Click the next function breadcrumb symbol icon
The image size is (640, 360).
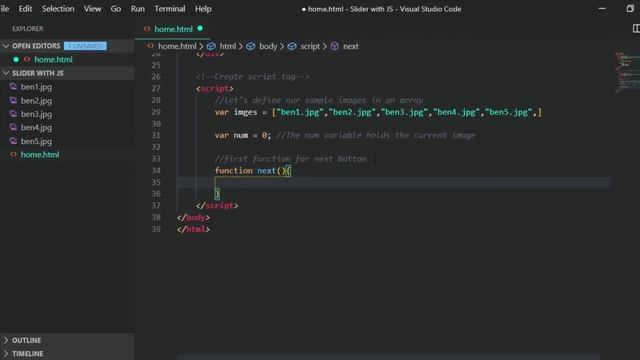[335, 46]
